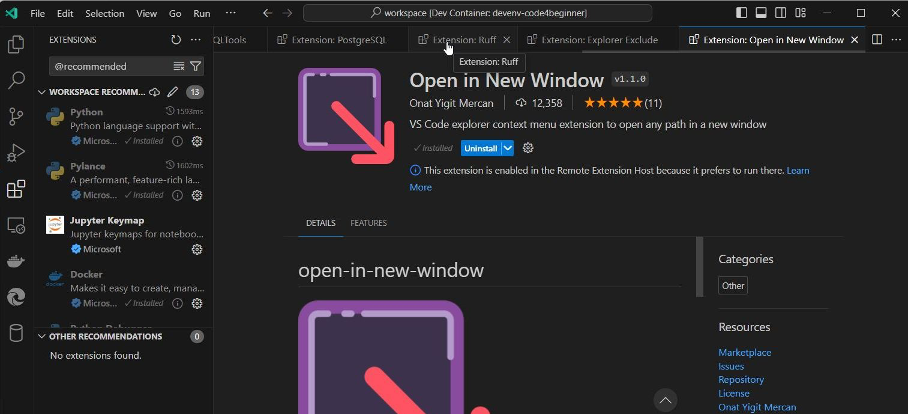Click the scroll-to-top chevron button
Image resolution: width=908 pixels, height=414 pixels.
coord(665,400)
